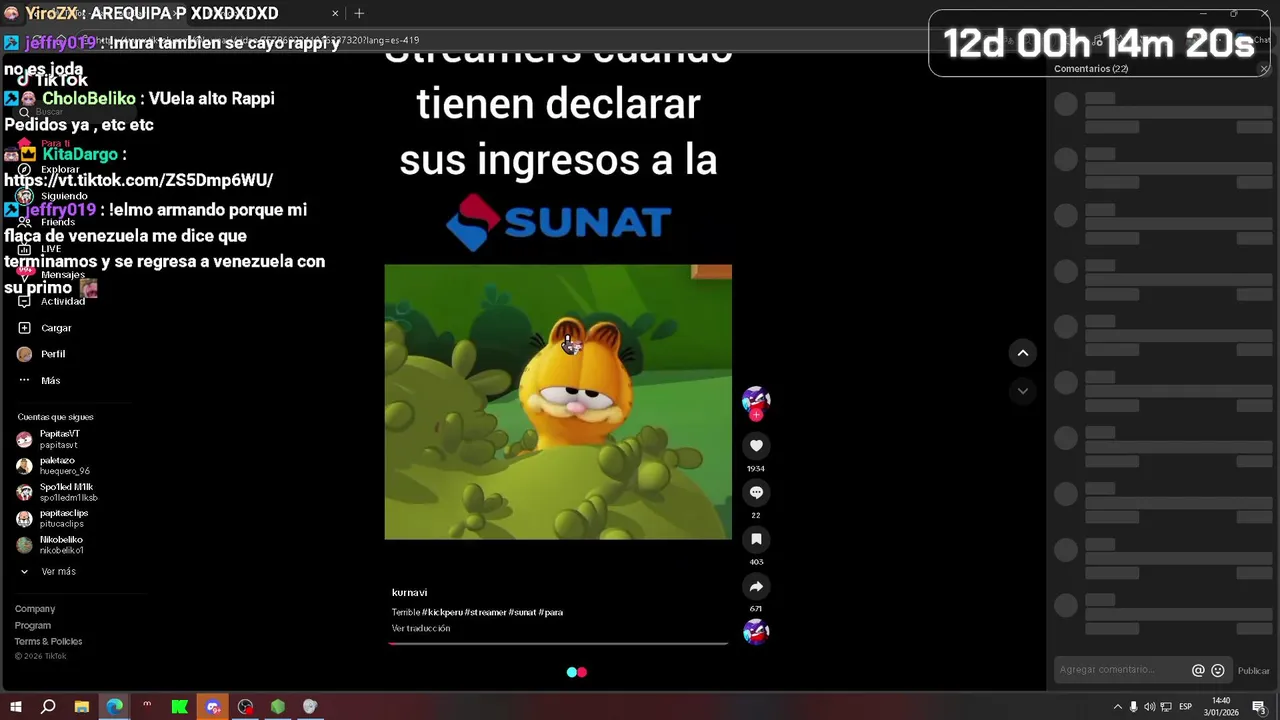Click the #kickperu hashtag in the caption
The width and height of the screenshot is (1280, 720).
tap(442, 612)
